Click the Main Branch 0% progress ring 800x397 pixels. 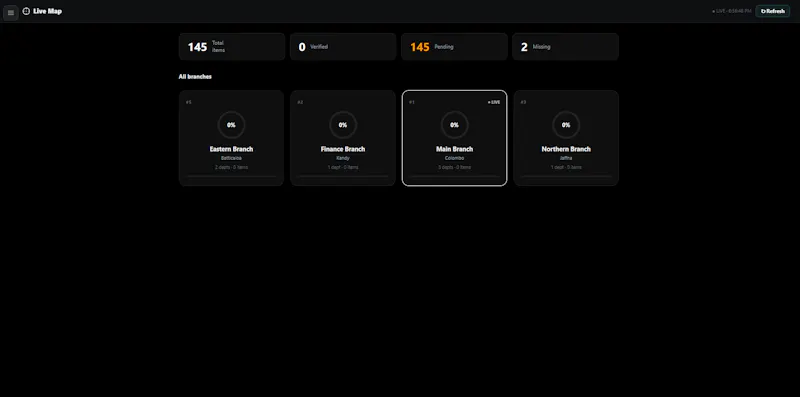455,125
